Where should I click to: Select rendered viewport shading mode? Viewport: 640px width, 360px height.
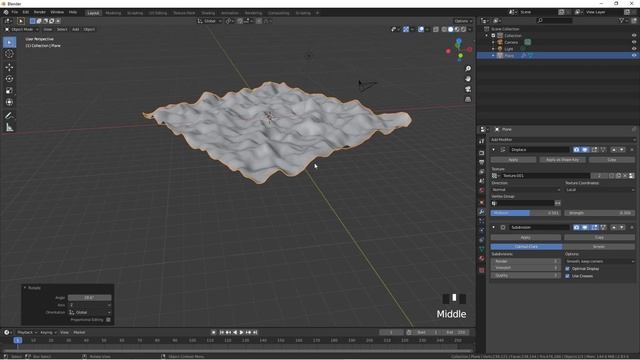(463, 29)
